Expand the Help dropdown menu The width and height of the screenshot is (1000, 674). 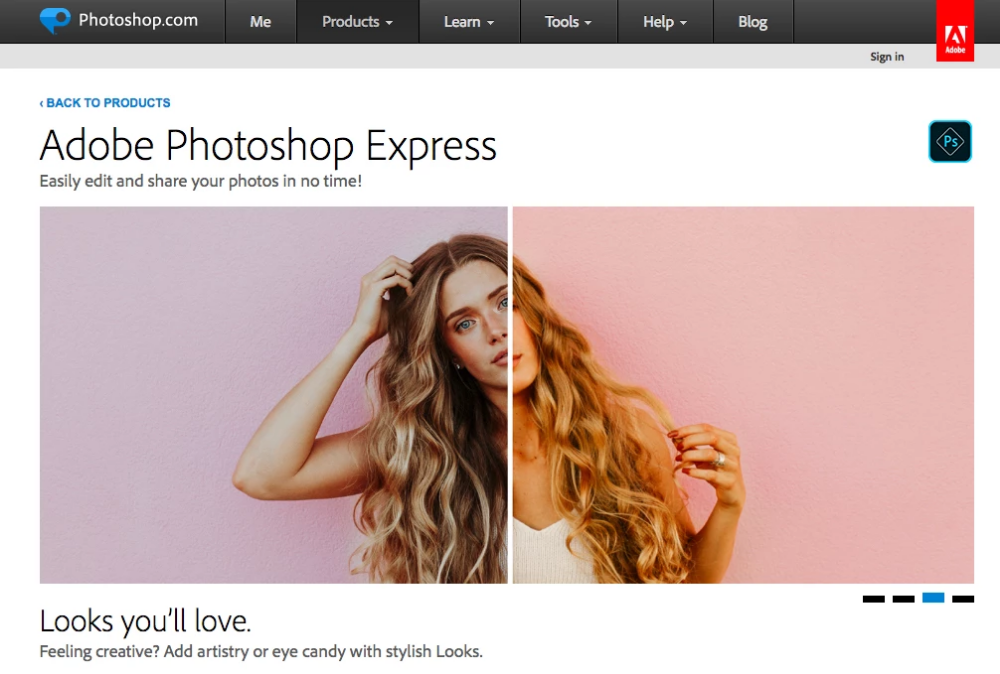pyautogui.click(x=665, y=22)
